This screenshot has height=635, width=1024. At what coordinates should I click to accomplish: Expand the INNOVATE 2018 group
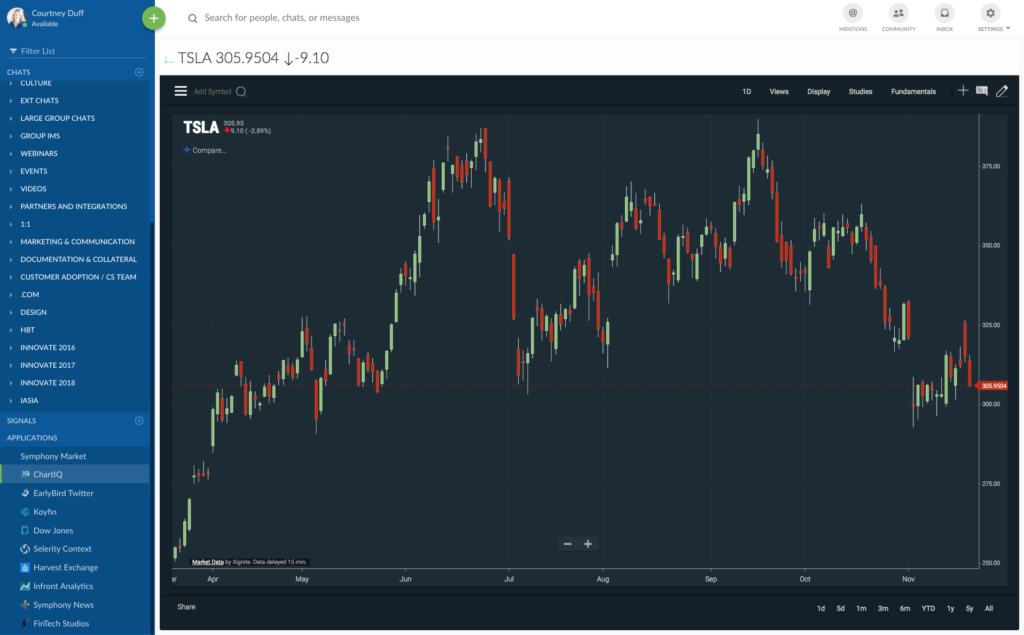[x=10, y=383]
